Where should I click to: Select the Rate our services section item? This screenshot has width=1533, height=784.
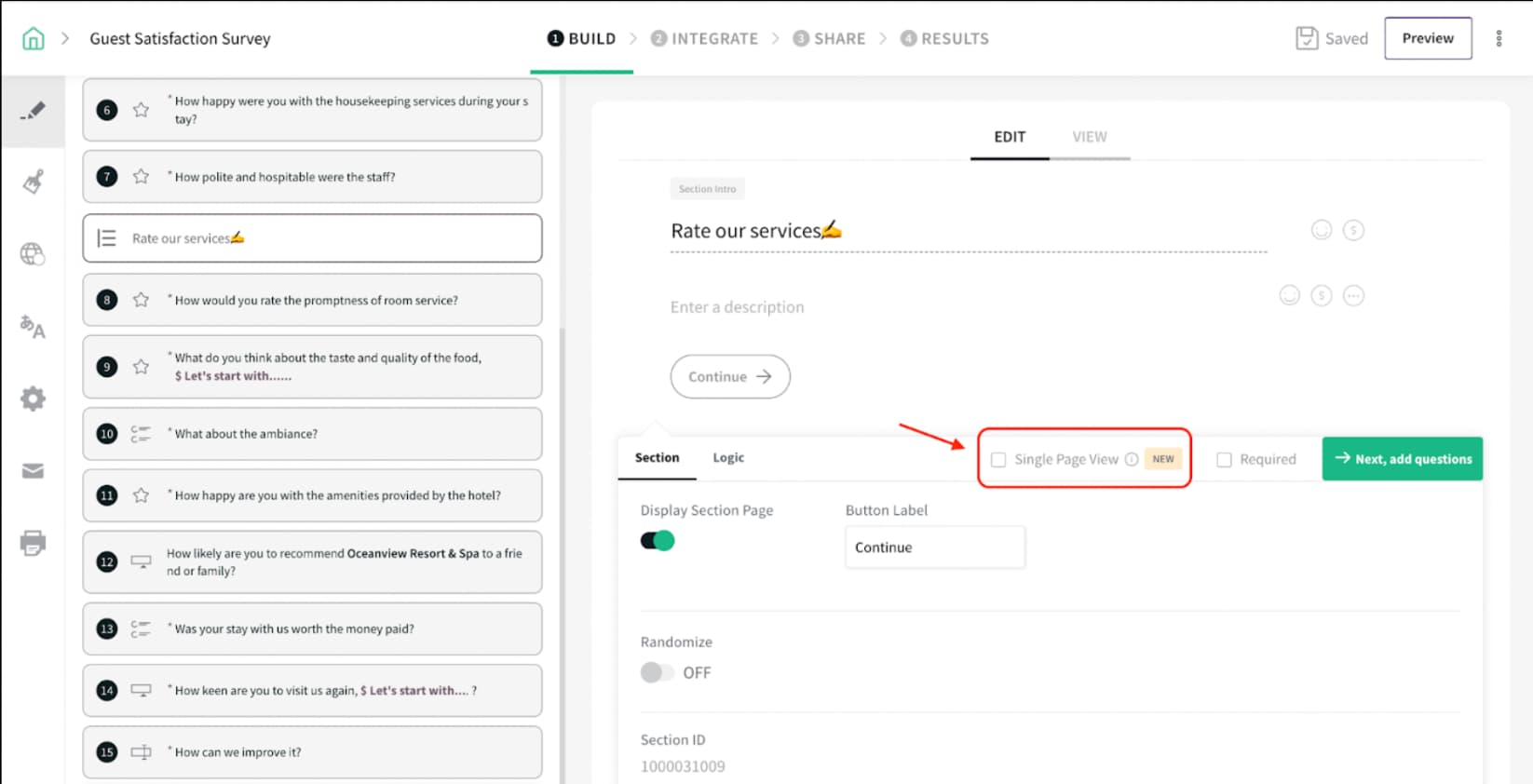tap(312, 238)
